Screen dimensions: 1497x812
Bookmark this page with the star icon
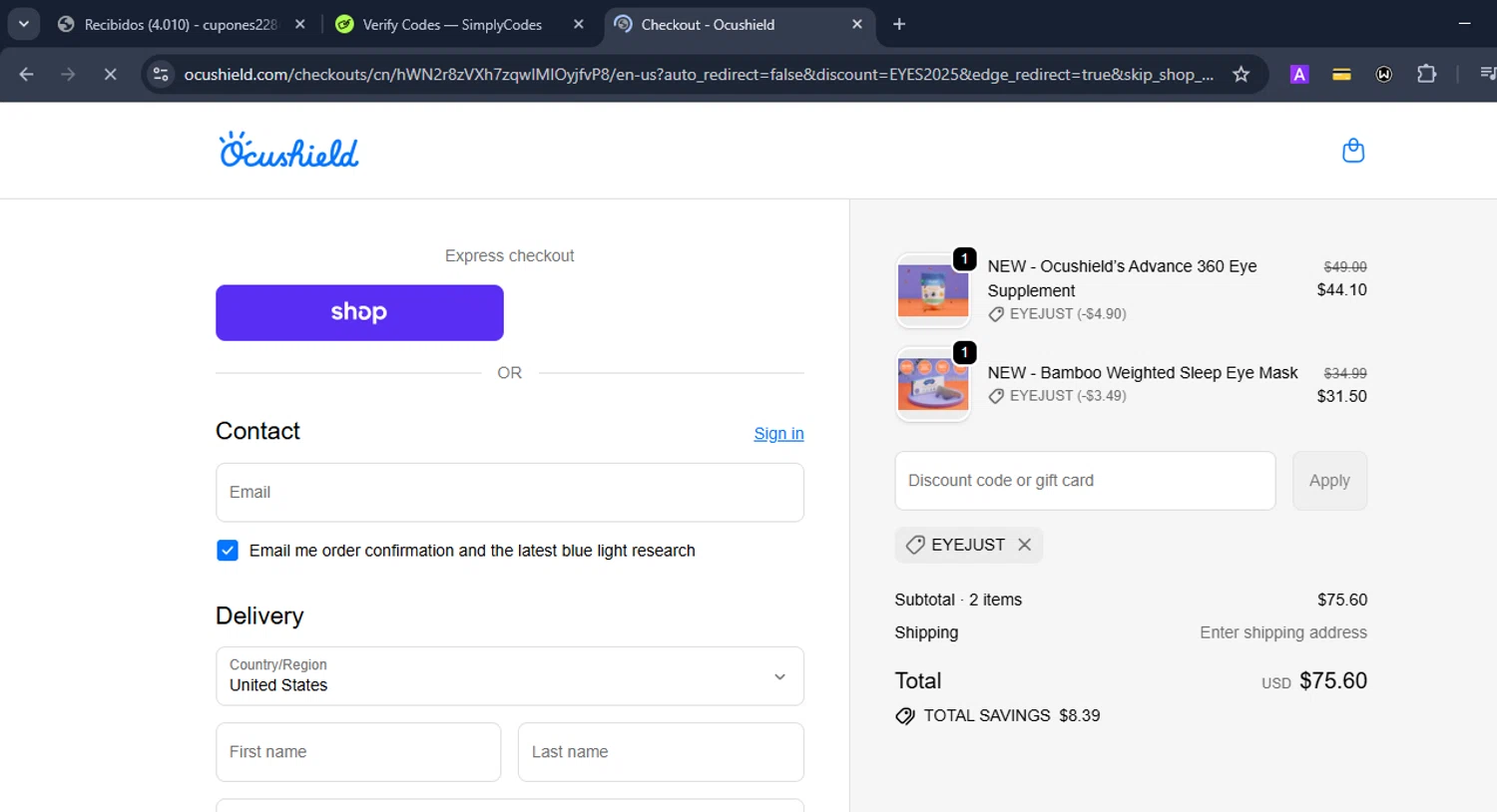tap(1241, 74)
